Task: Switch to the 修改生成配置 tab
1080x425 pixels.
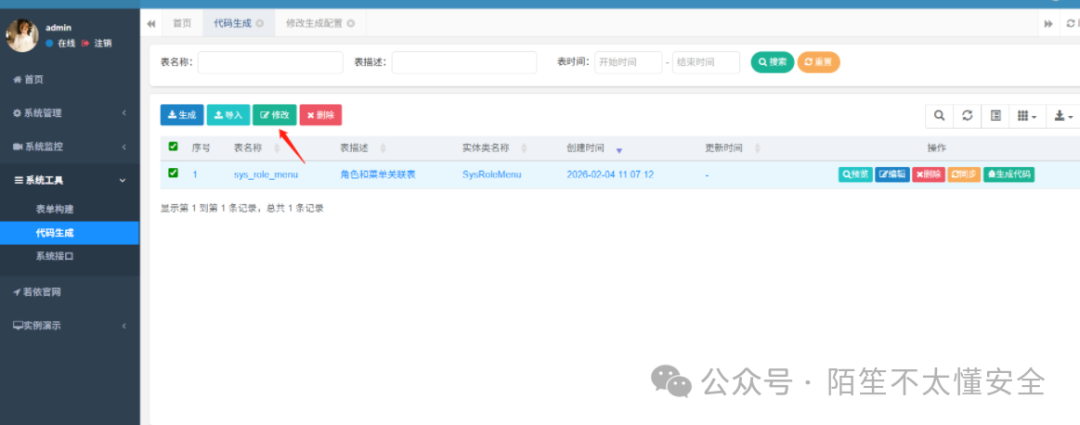Action: click(314, 23)
